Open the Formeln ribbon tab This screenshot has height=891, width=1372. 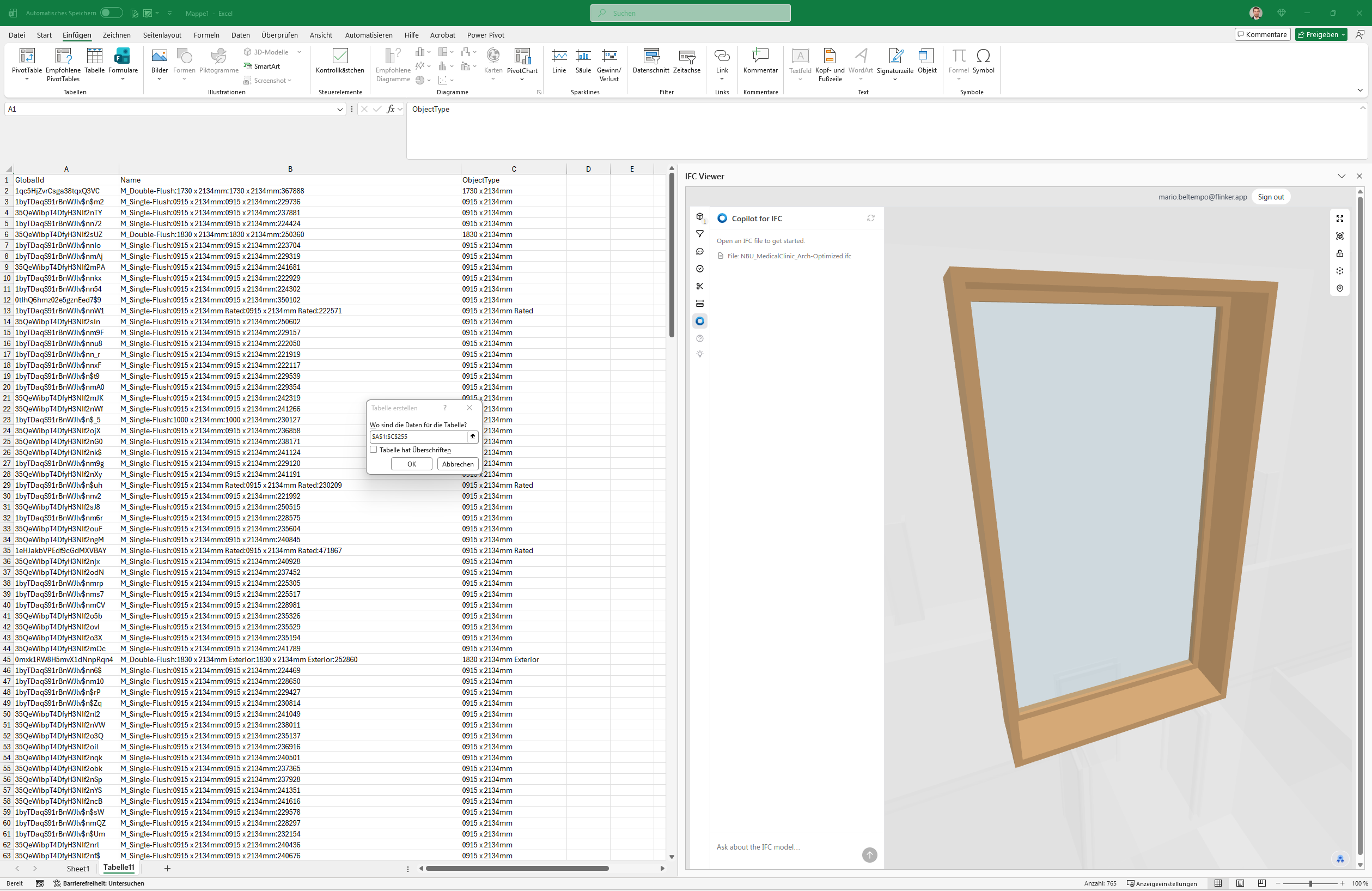[x=206, y=34]
